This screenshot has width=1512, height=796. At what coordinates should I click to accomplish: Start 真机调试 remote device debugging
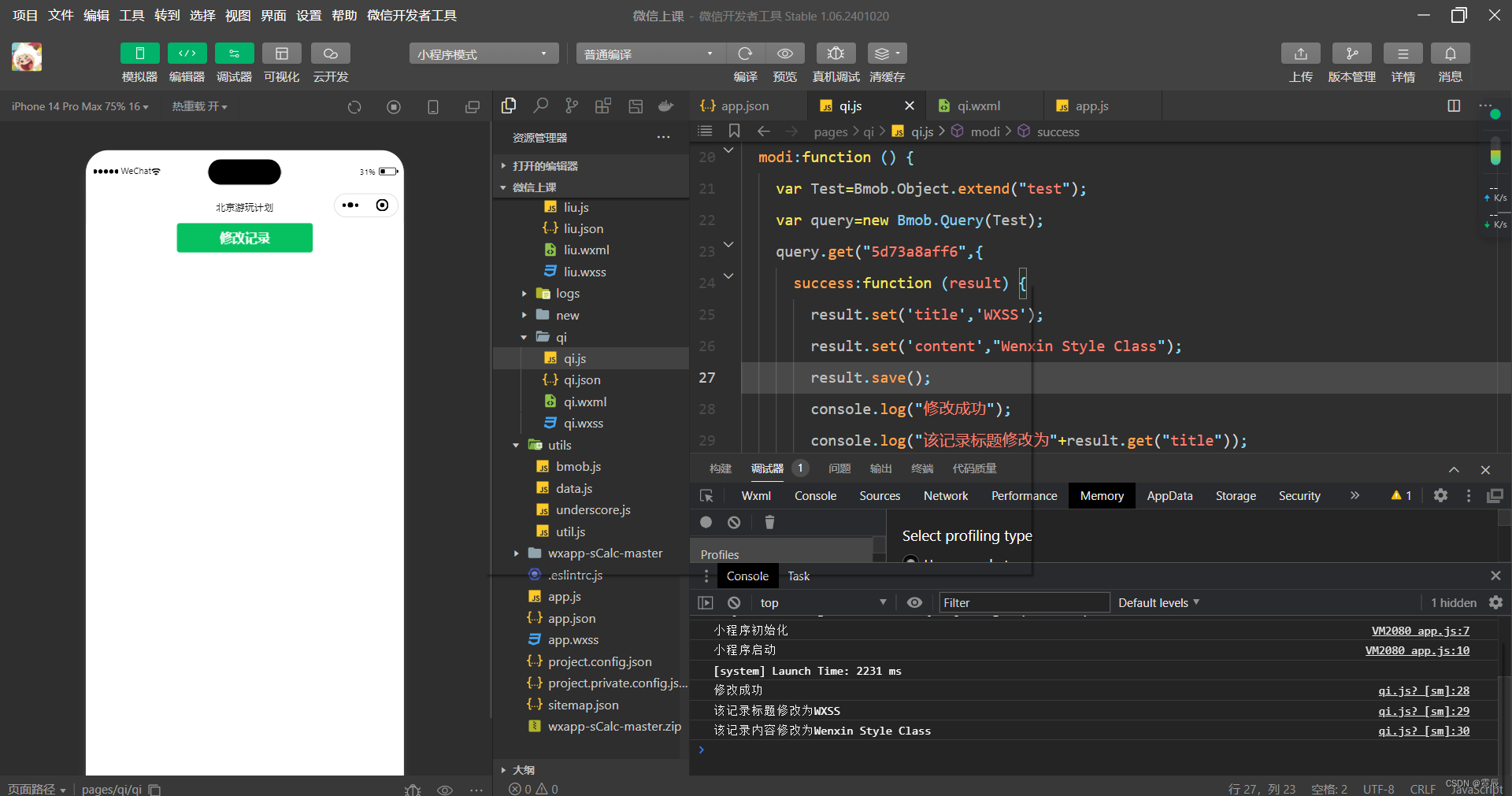point(836,54)
